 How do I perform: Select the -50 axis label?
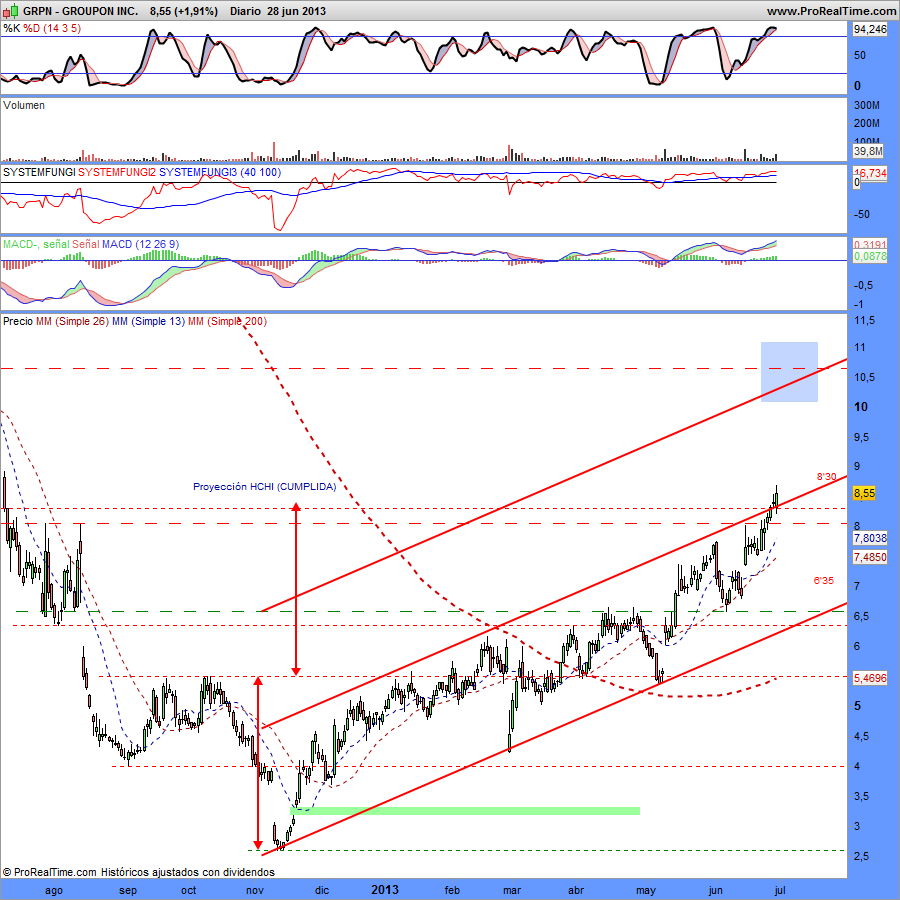pyautogui.click(x=862, y=215)
